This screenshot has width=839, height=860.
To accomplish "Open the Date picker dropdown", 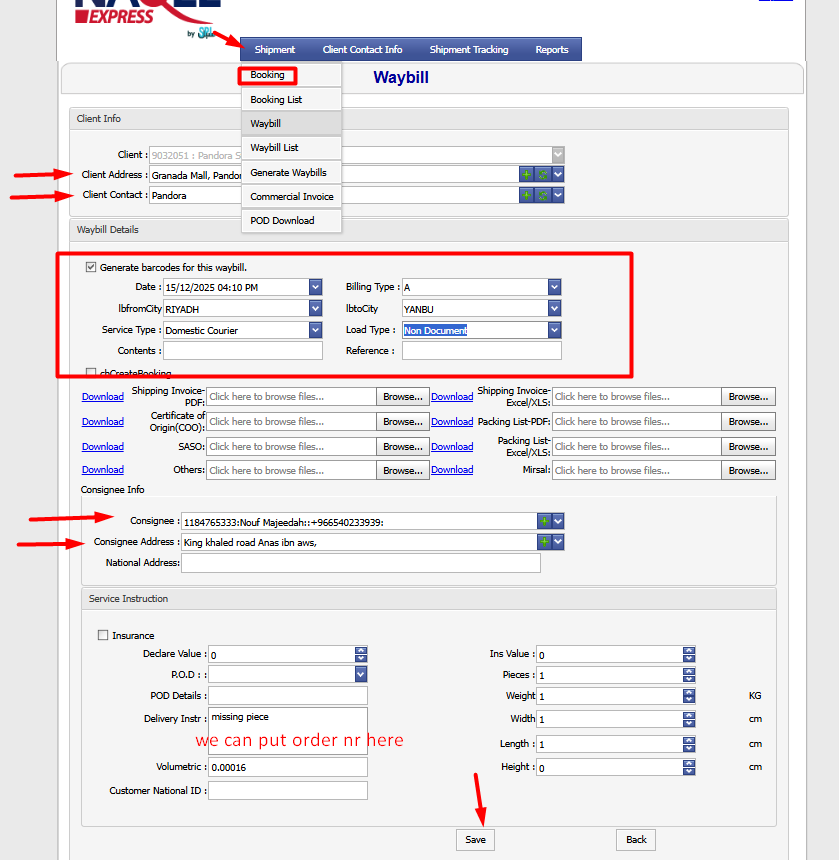I will (x=315, y=287).
